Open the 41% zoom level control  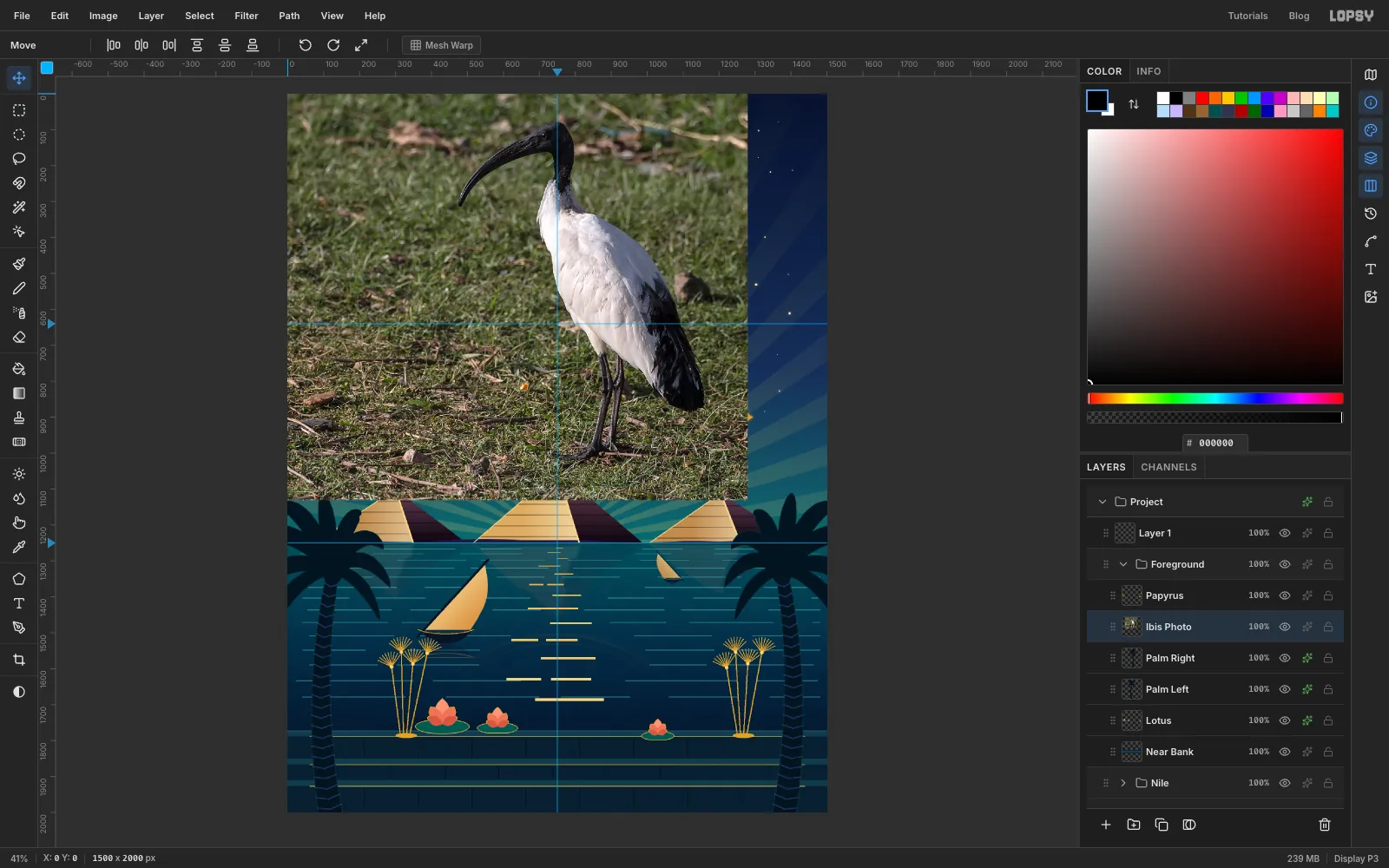[x=19, y=858]
